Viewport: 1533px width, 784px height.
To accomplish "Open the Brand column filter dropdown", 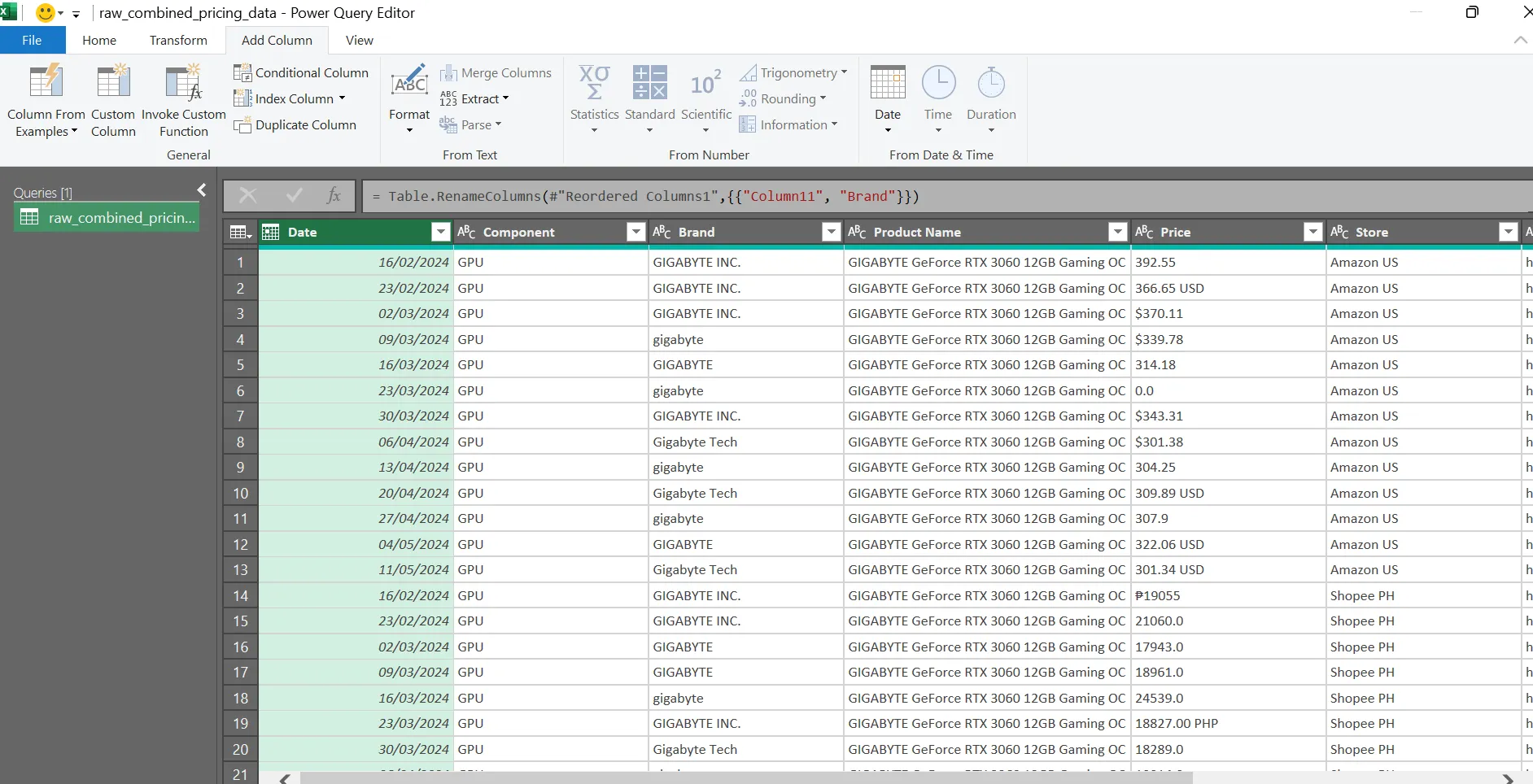I will coord(831,232).
